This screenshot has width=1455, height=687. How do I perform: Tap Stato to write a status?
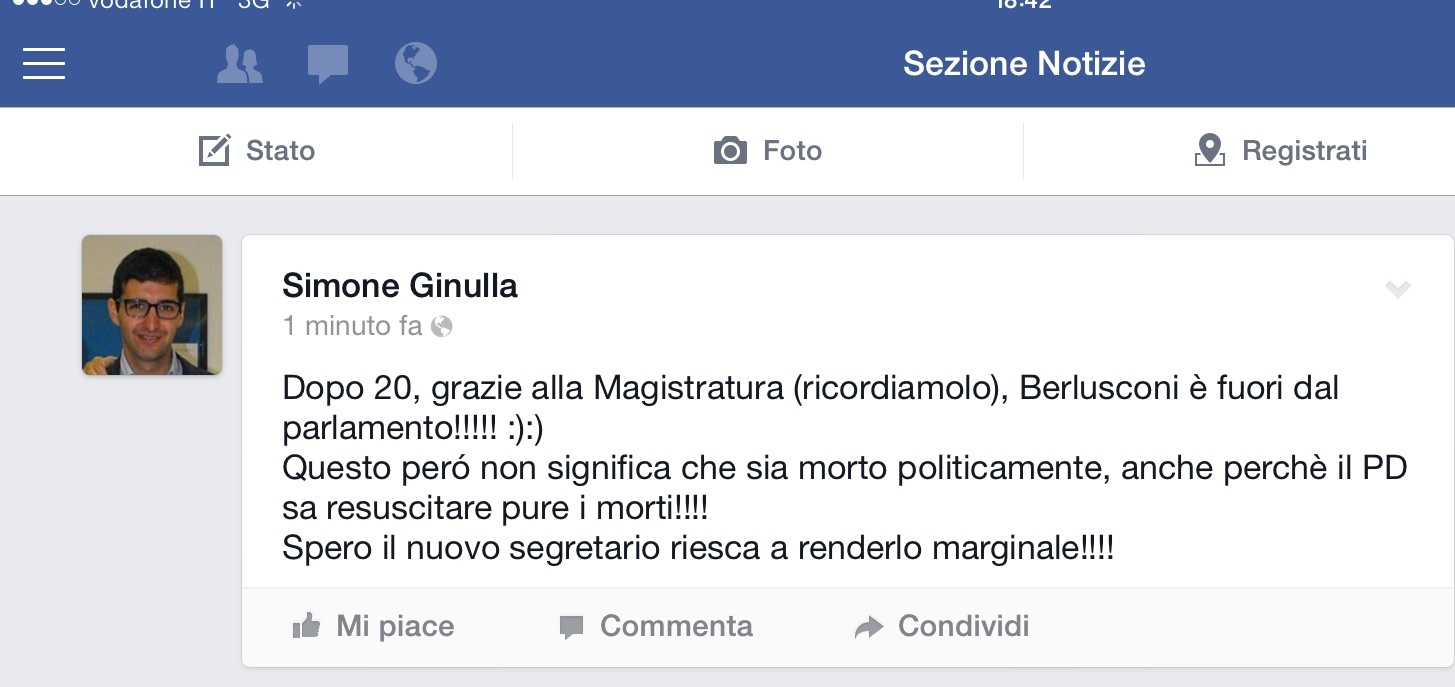[257, 151]
